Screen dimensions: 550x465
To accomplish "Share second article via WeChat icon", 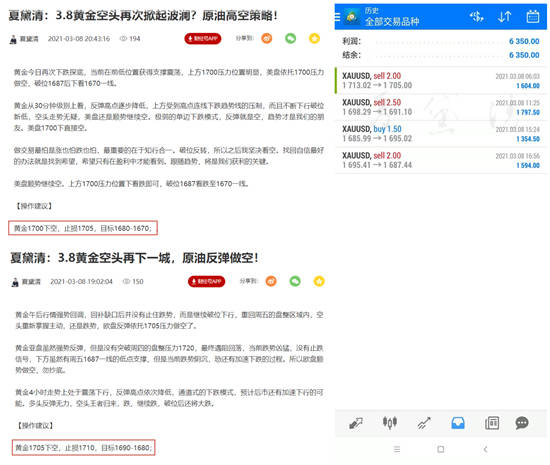I will [x=295, y=281].
